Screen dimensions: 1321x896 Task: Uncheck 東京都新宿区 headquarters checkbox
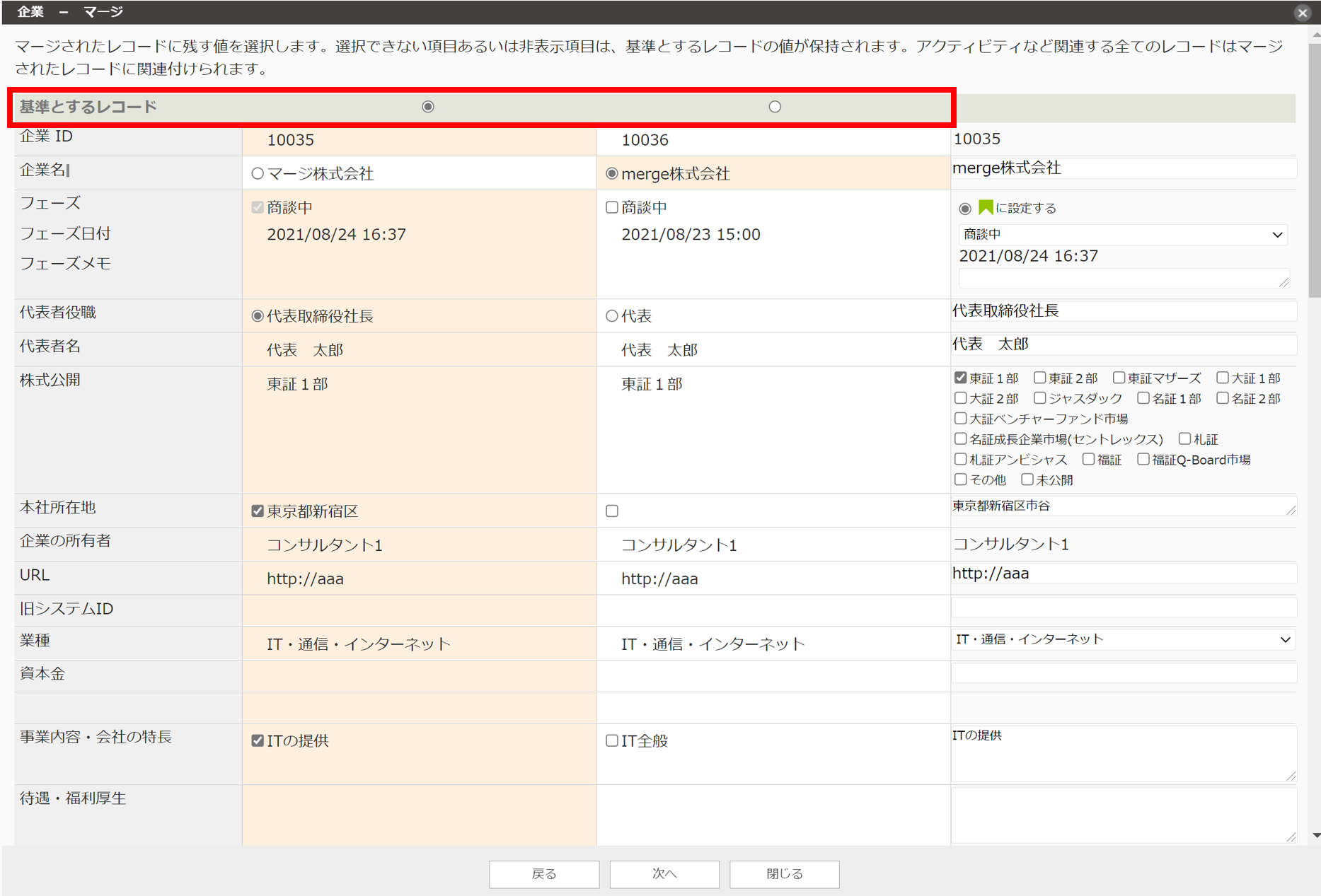(258, 511)
